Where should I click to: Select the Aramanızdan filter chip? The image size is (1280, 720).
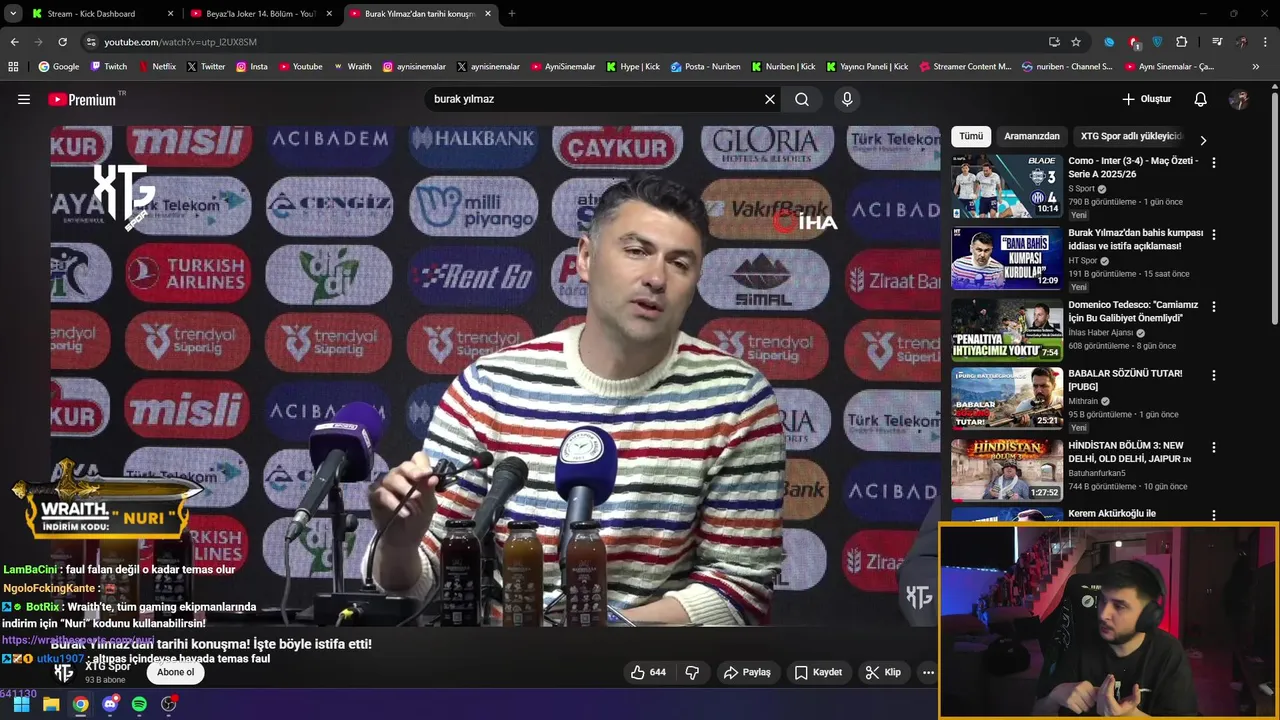(1031, 136)
